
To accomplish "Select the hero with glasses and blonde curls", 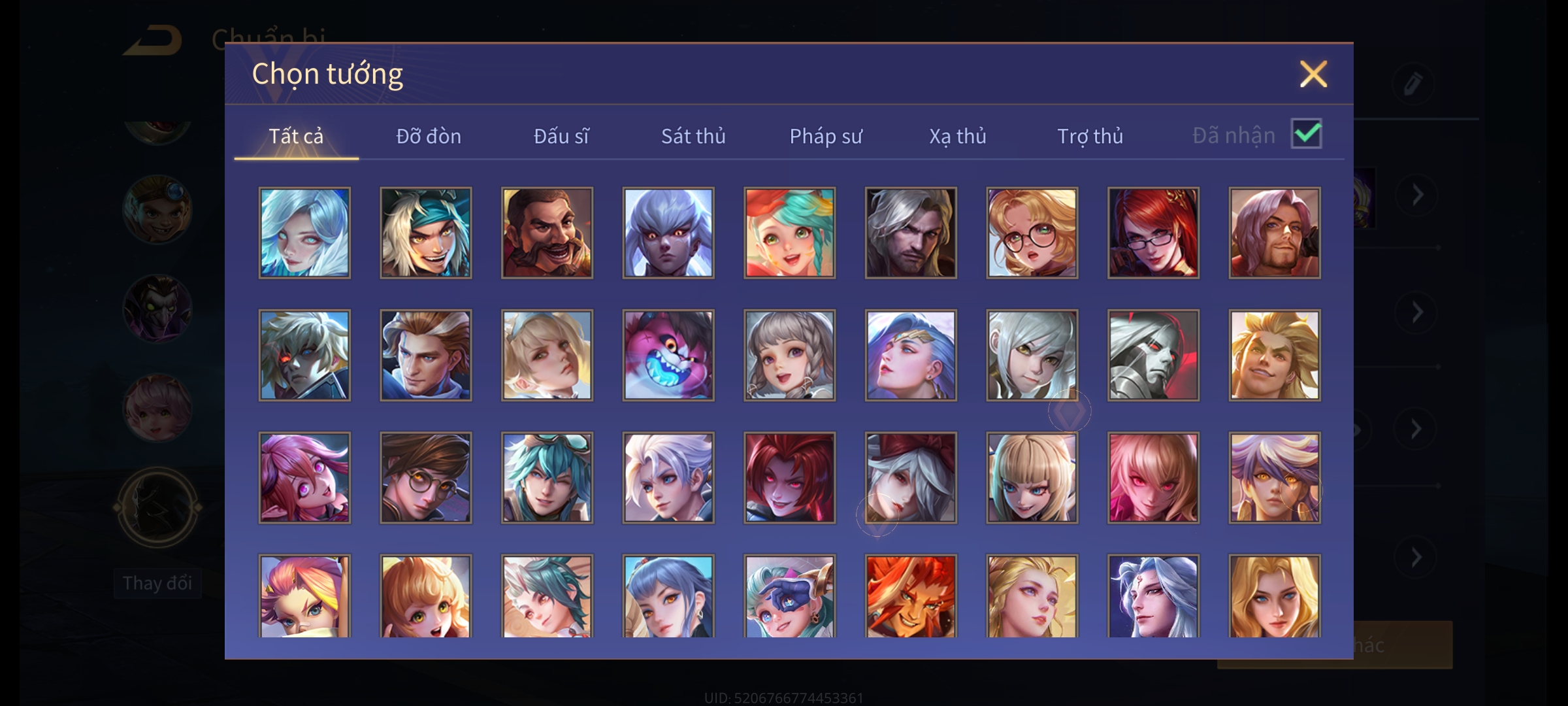I will [x=1032, y=233].
